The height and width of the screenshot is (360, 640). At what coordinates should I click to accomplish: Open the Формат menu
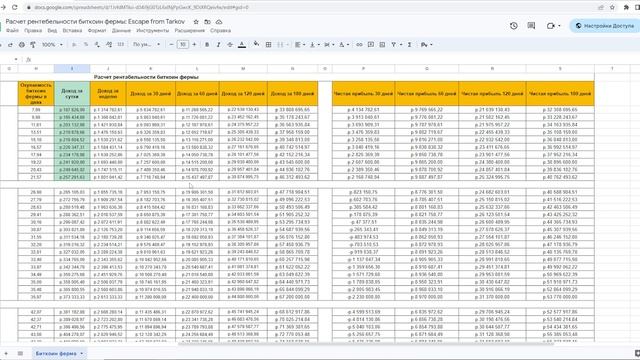(x=97, y=31)
